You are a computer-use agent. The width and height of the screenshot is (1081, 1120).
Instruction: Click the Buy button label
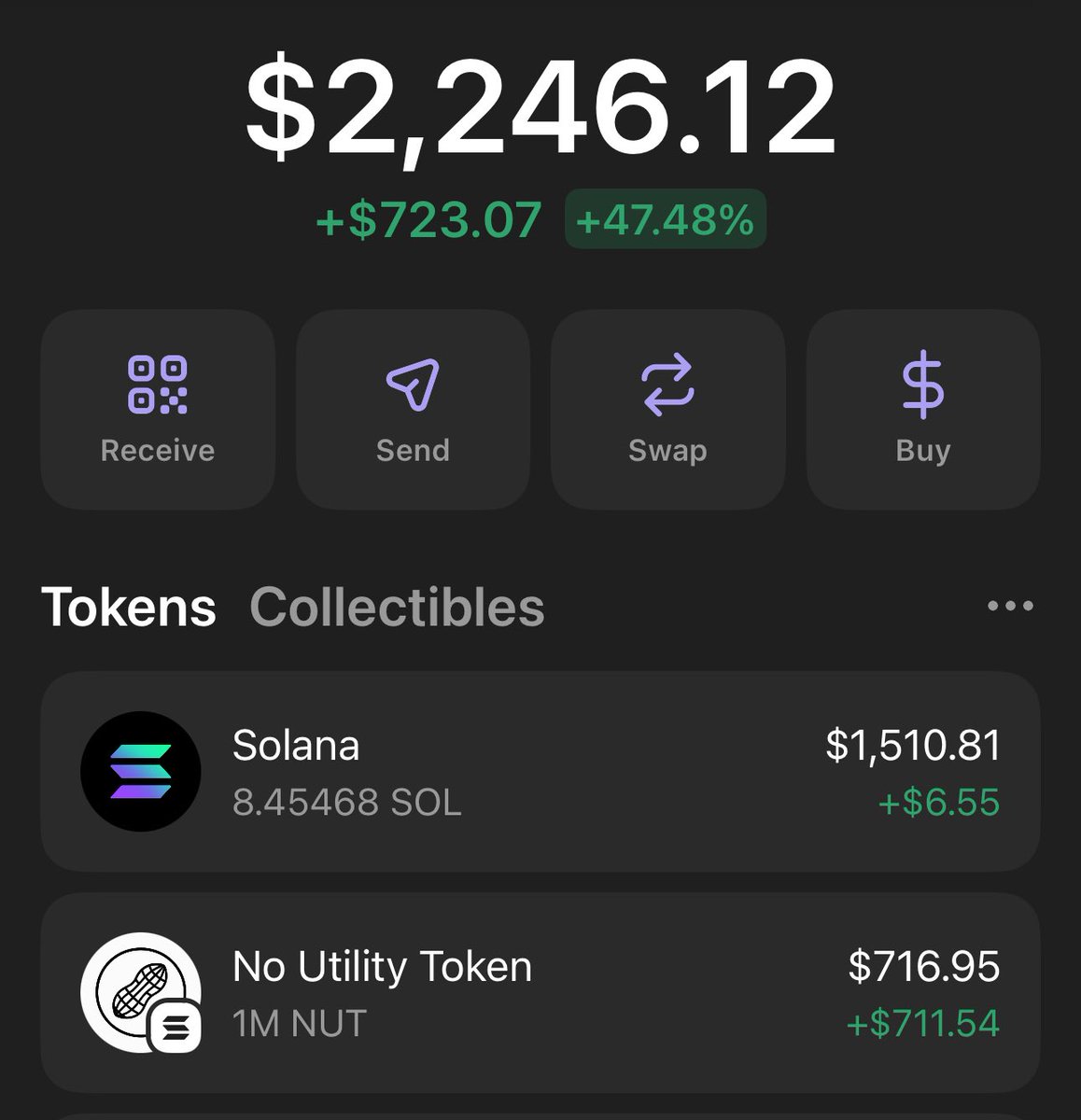click(923, 451)
